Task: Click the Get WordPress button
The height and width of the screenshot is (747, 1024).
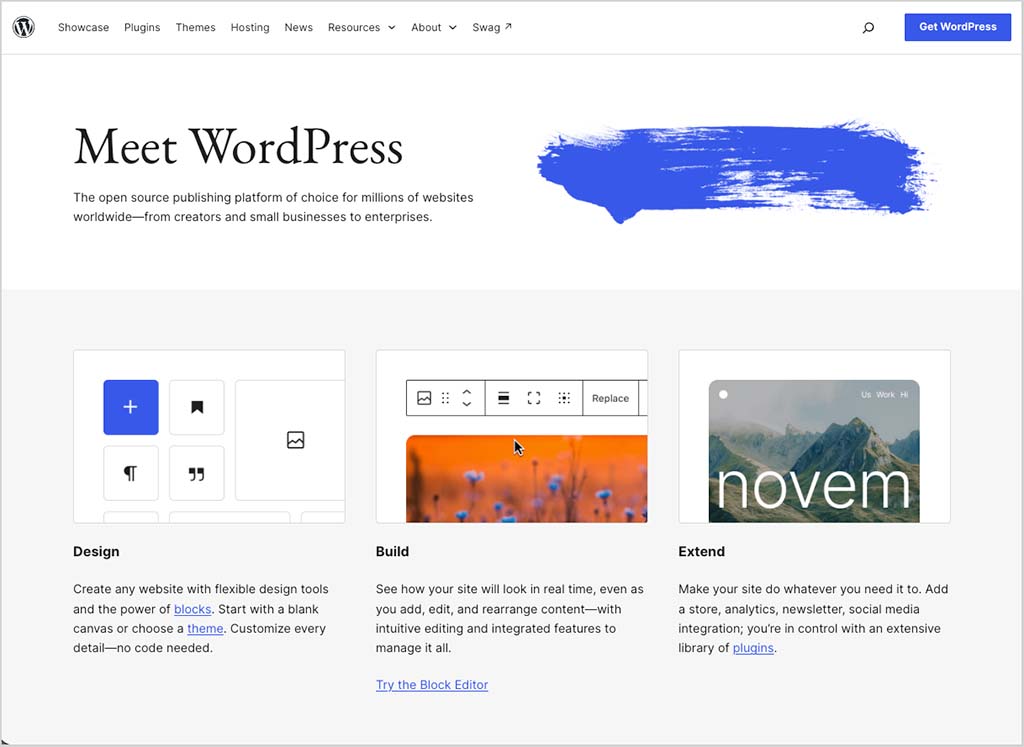Action: [x=957, y=27]
